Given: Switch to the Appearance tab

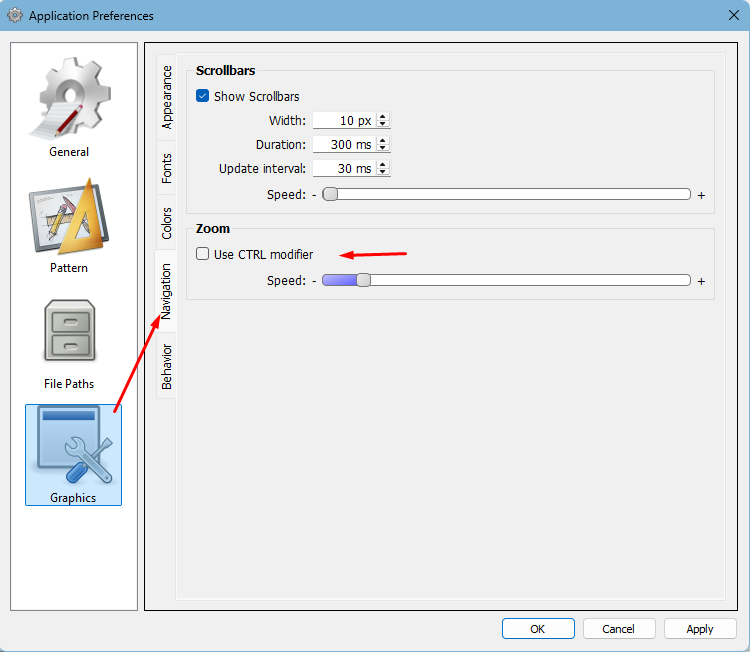Looking at the screenshot, I should click(166, 97).
